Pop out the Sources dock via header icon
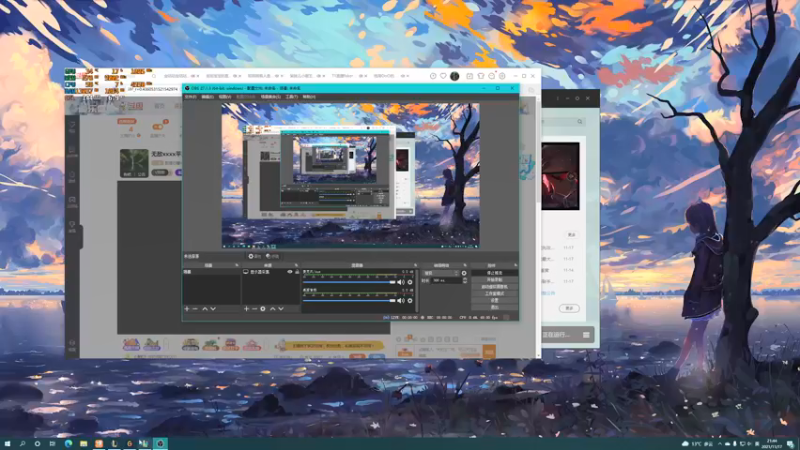Screen dimensions: 800x450 (296, 265)
